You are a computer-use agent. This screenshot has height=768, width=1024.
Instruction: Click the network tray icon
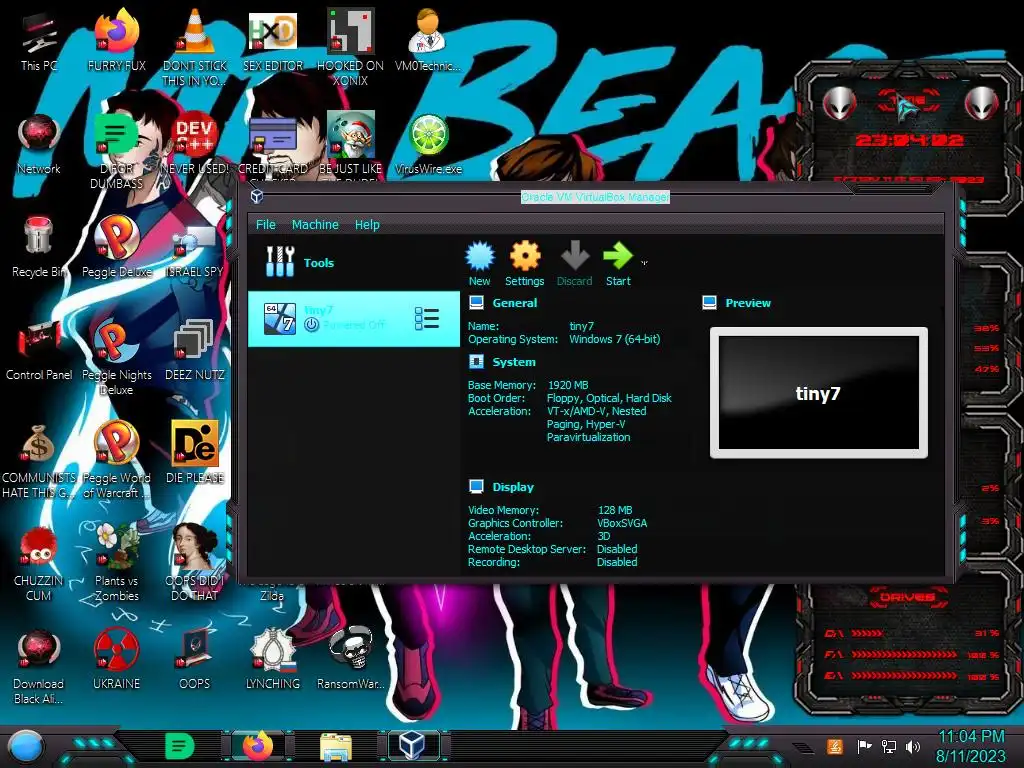click(x=888, y=746)
